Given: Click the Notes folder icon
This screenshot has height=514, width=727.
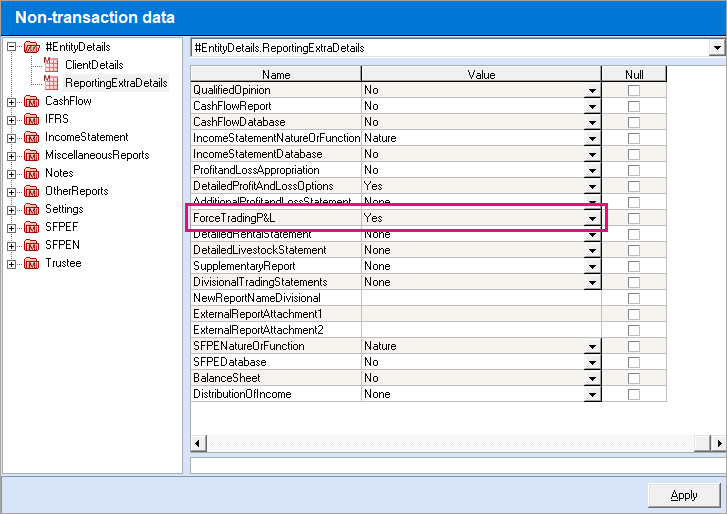Looking at the screenshot, I should tap(31, 173).
